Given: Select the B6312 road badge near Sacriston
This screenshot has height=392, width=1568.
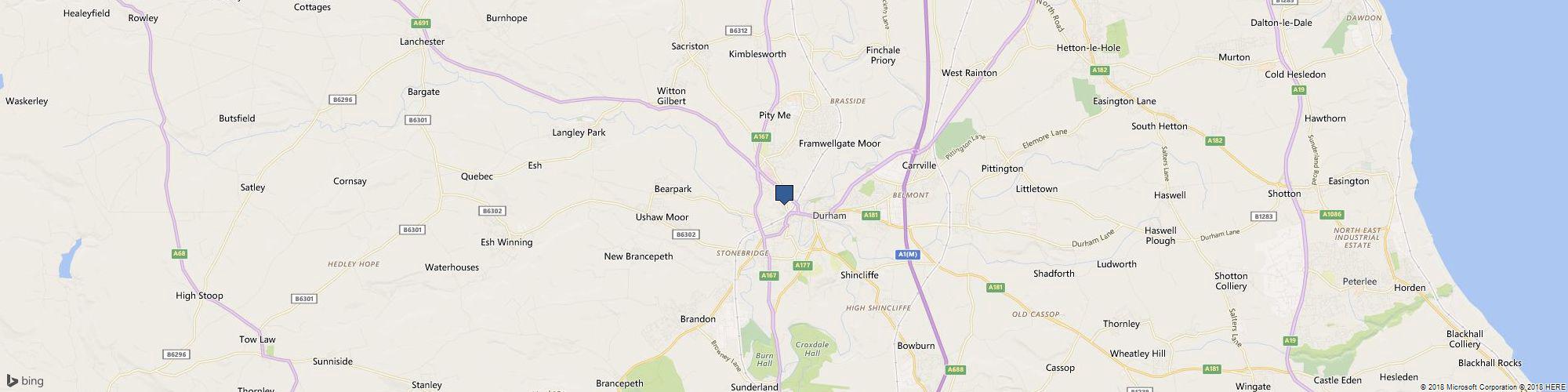Looking at the screenshot, I should (739, 31).
